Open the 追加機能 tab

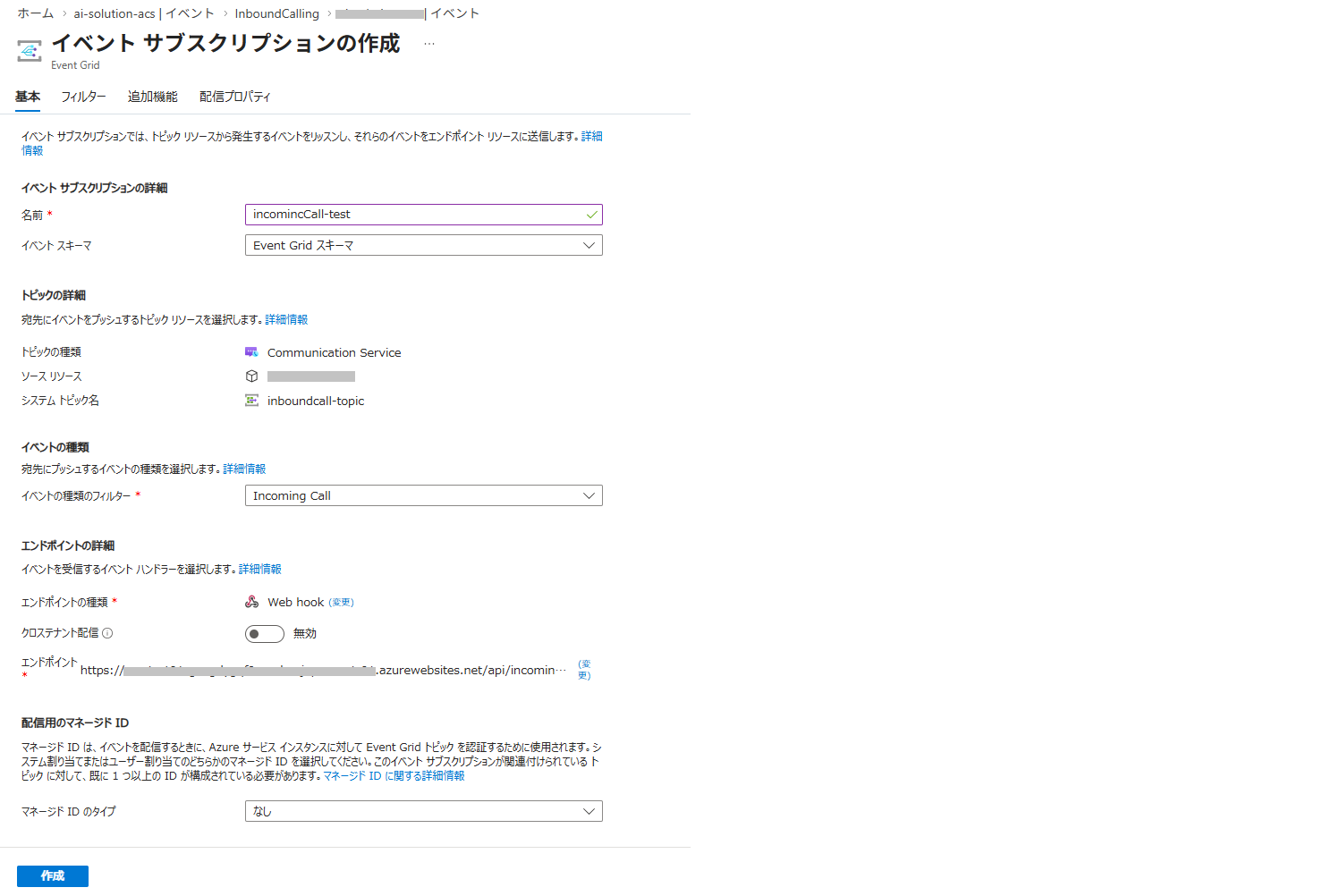click(x=152, y=97)
